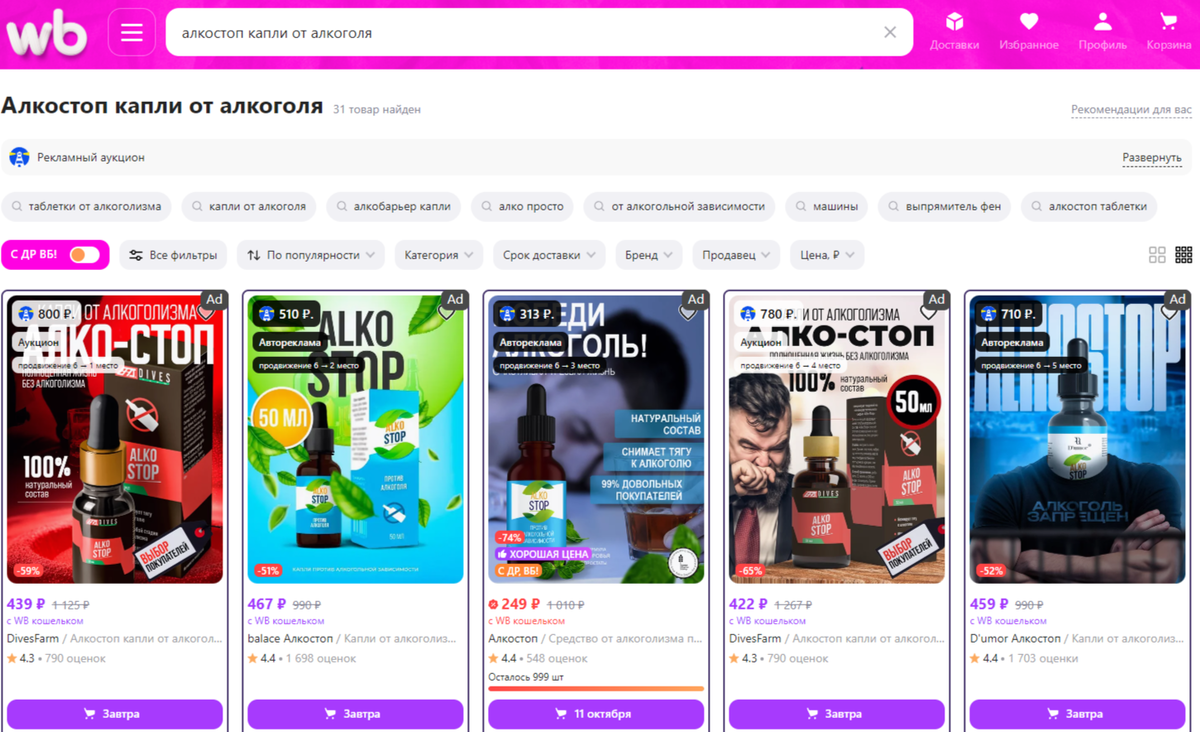Open Профиль person icon
This screenshot has height=732, width=1200.
tap(1102, 32)
